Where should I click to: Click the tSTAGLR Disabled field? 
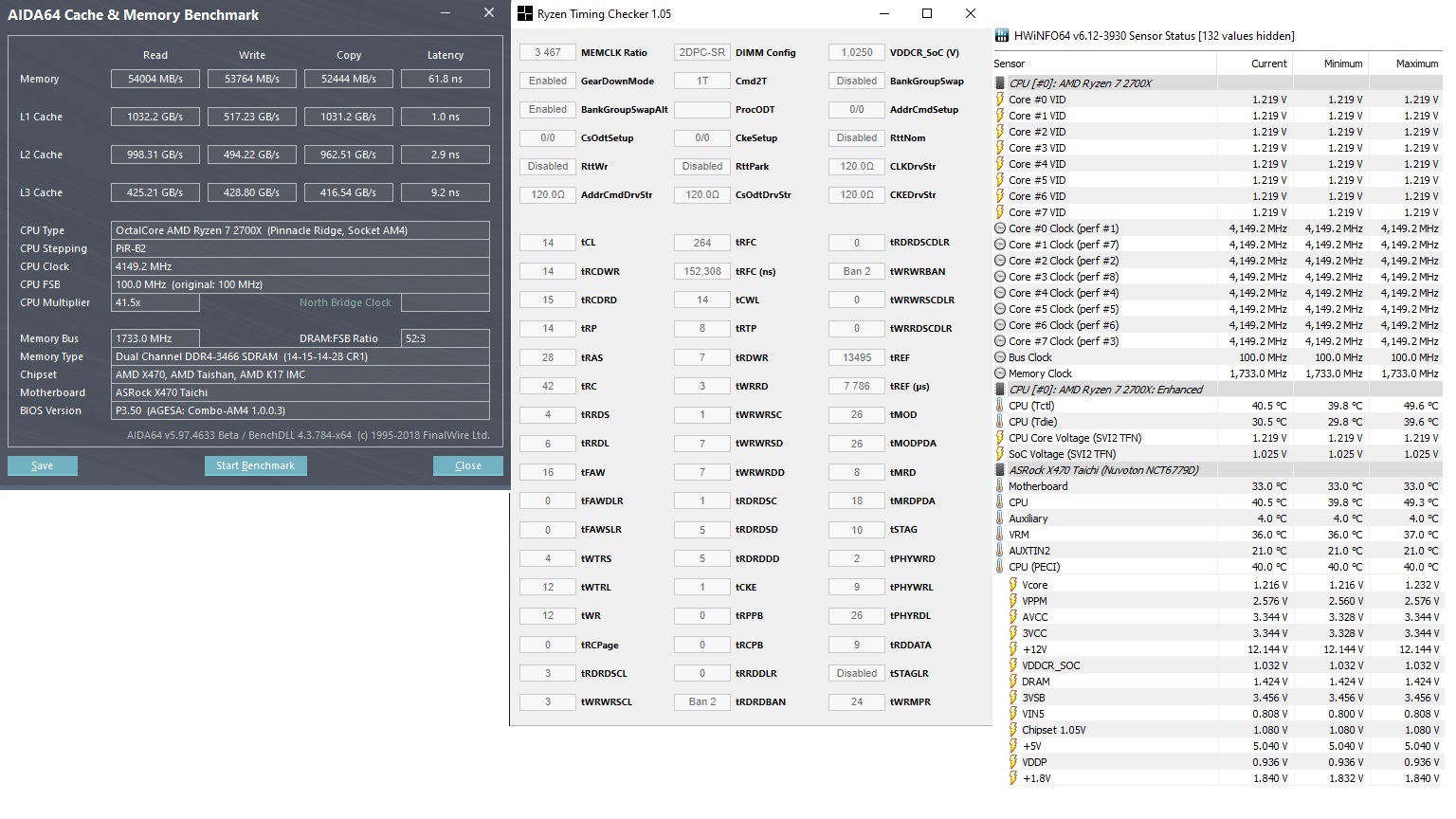tap(857, 673)
